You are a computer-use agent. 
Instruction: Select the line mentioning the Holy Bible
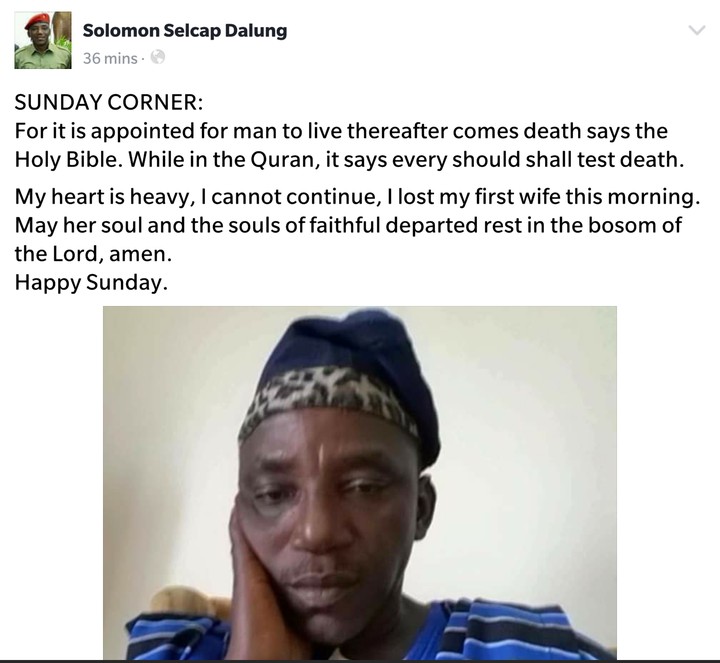pos(349,159)
